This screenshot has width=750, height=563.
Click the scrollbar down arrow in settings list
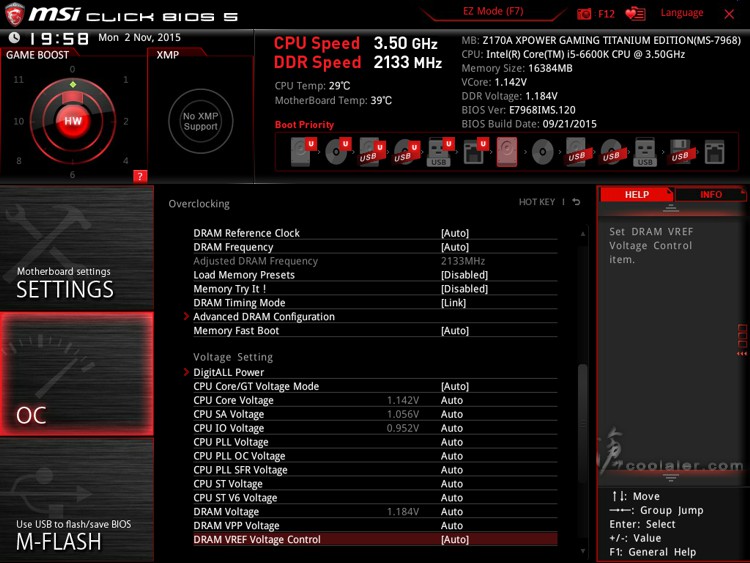pyautogui.click(x=583, y=551)
